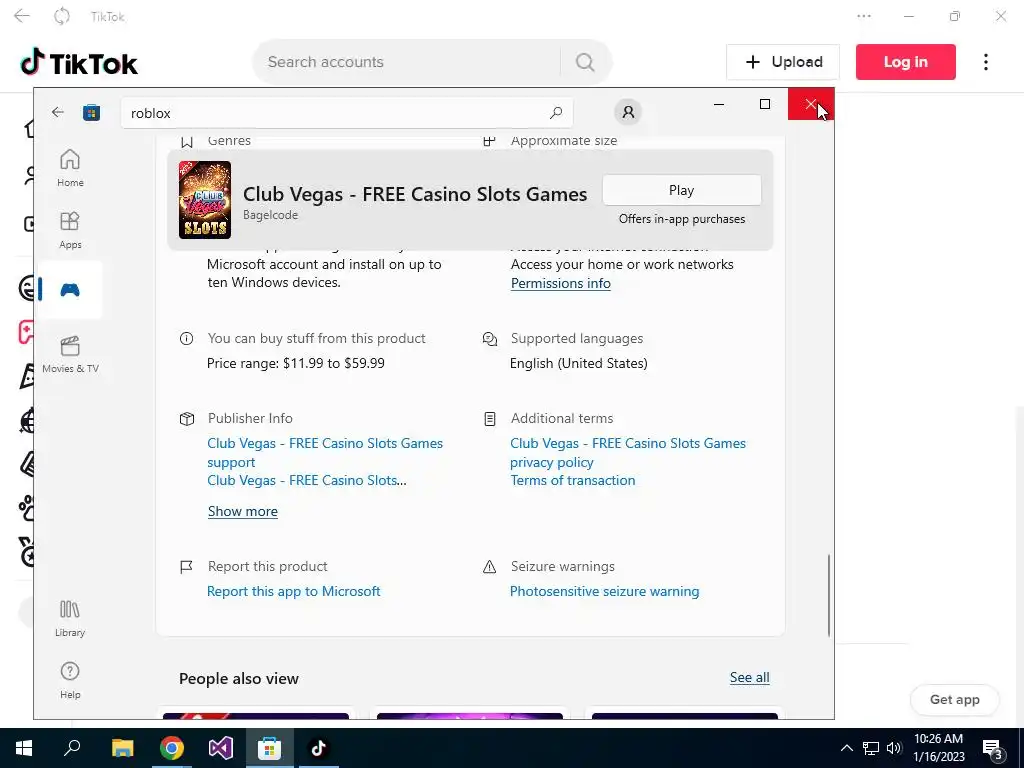The width and height of the screenshot is (1024, 768).
Task: Click the Upload button in TikTok
Action: click(782, 62)
